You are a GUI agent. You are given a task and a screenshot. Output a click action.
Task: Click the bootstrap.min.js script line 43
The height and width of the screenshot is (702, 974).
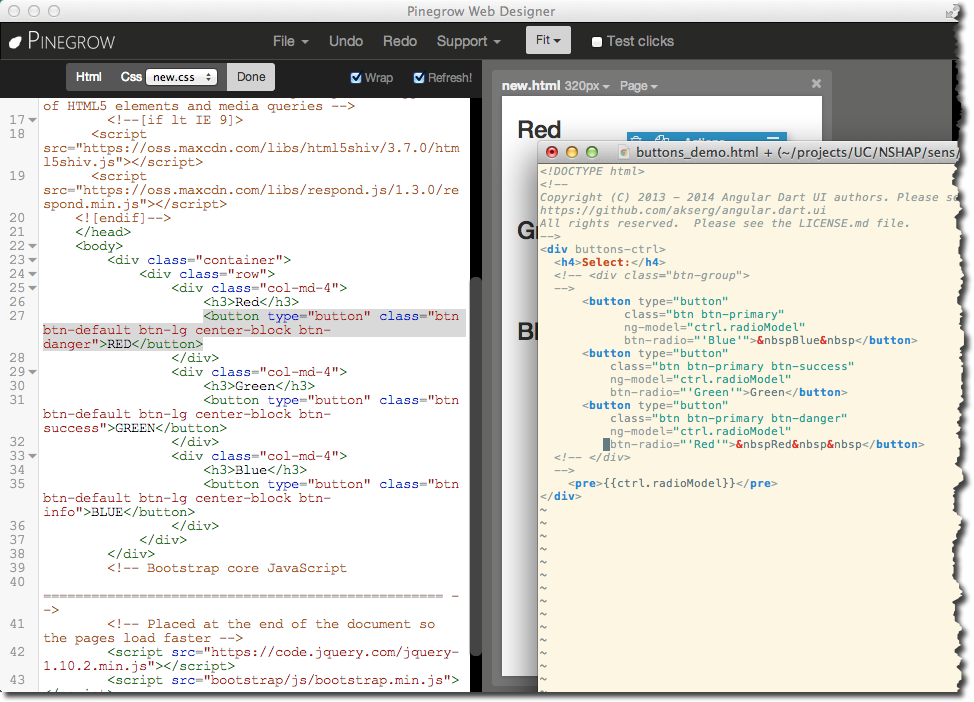click(x=283, y=680)
